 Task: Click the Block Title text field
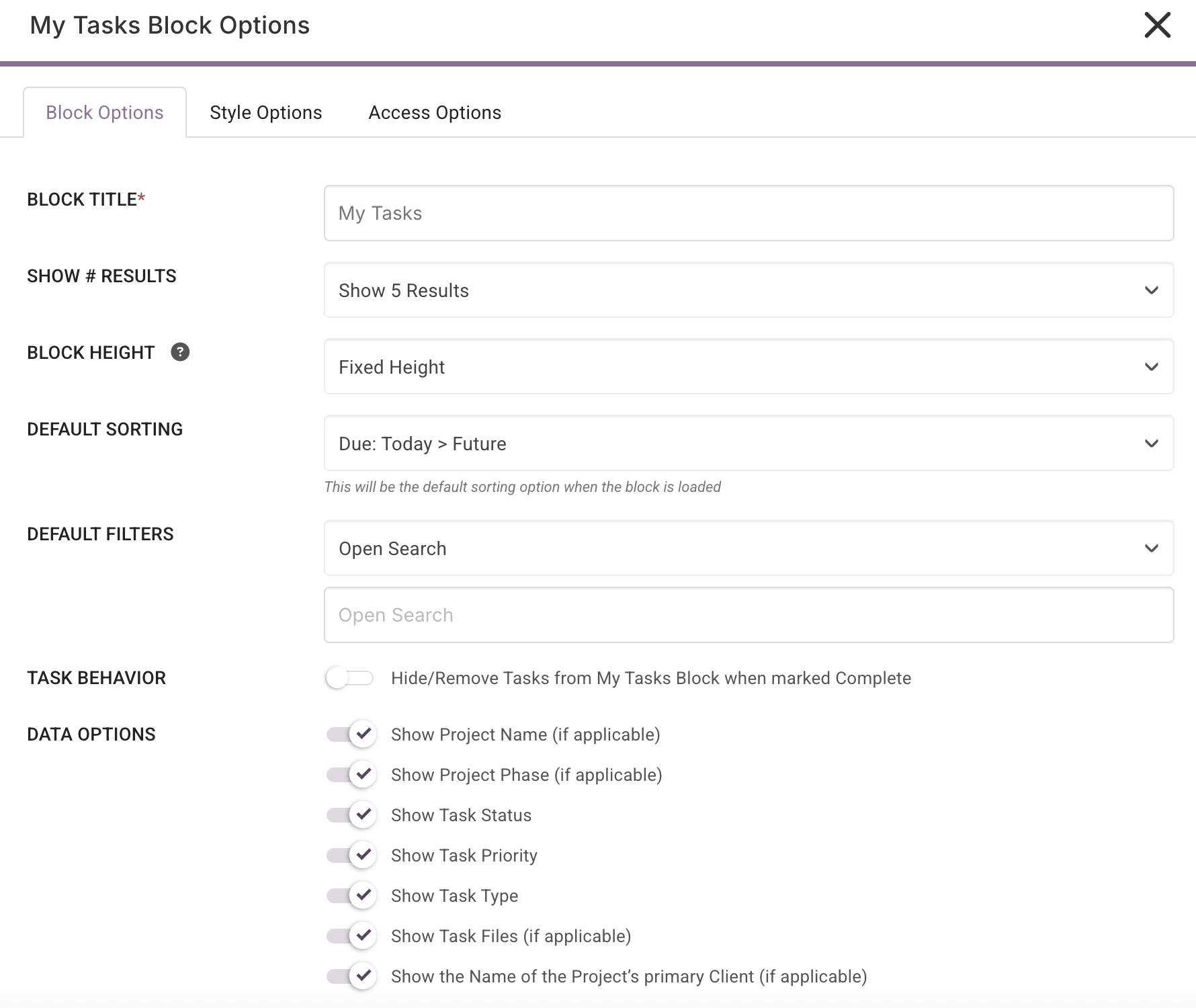(x=749, y=214)
